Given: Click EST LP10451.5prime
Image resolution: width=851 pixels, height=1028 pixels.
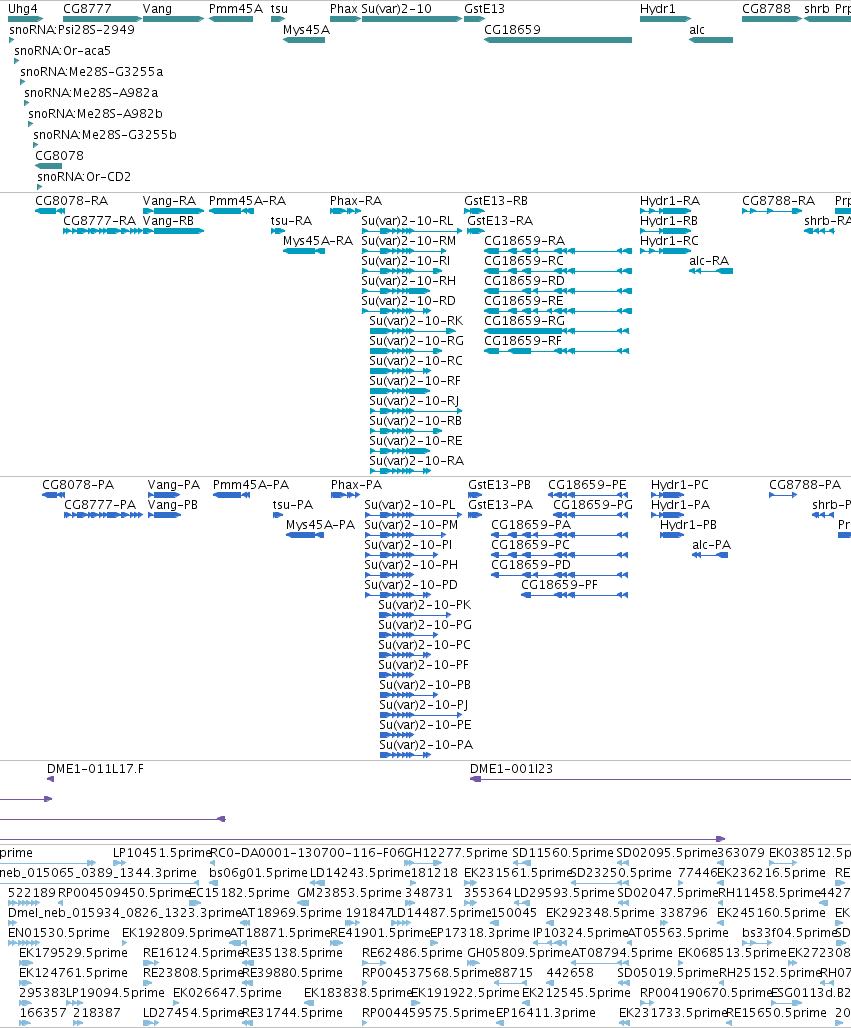Looking at the screenshot, I should (x=162, y=853).
